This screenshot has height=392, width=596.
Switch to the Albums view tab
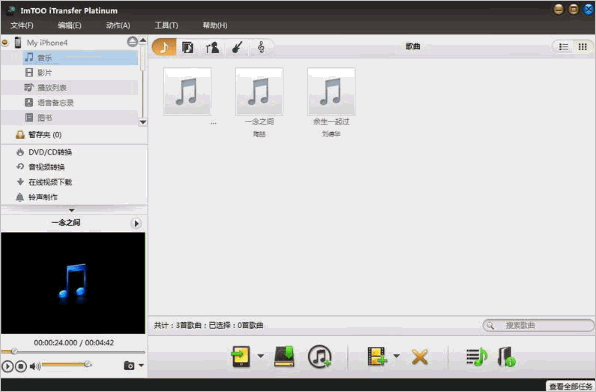(x=188, y=48)
